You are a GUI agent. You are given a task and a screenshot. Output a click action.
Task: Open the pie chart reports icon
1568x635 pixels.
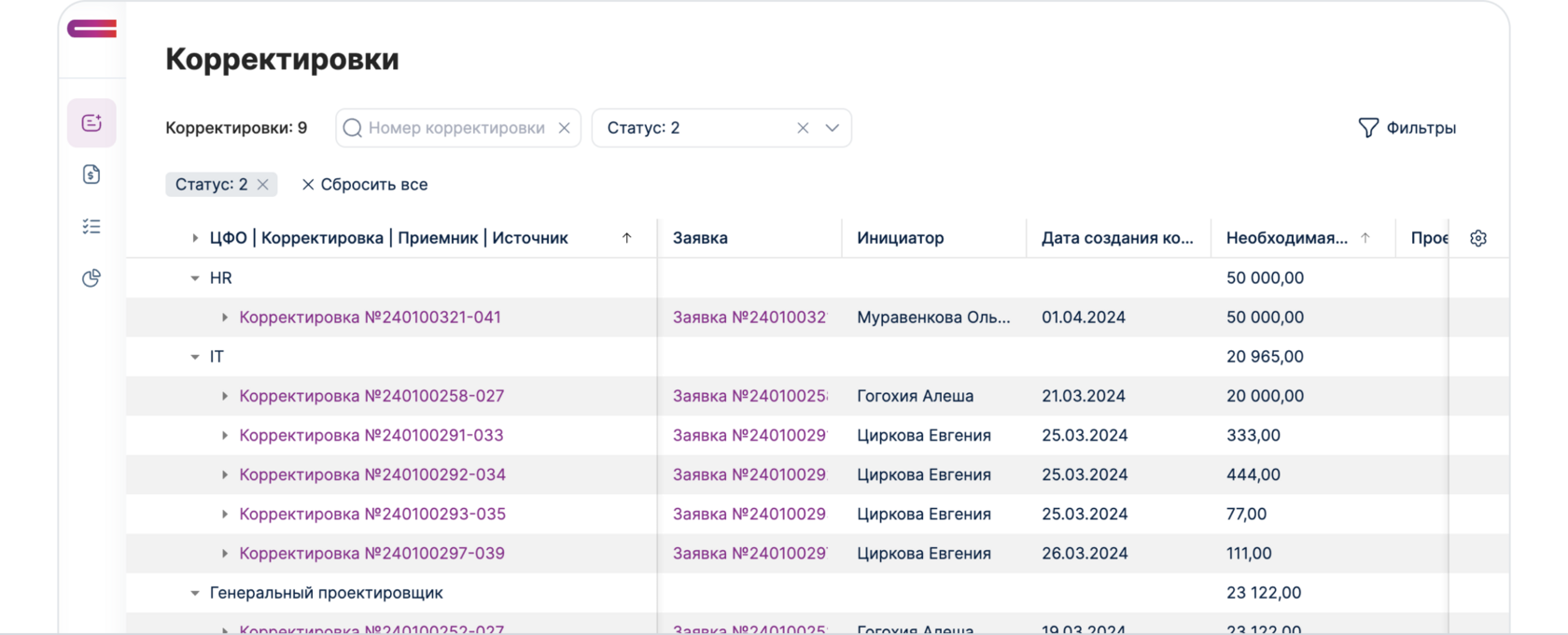click(x=91, y=278)
